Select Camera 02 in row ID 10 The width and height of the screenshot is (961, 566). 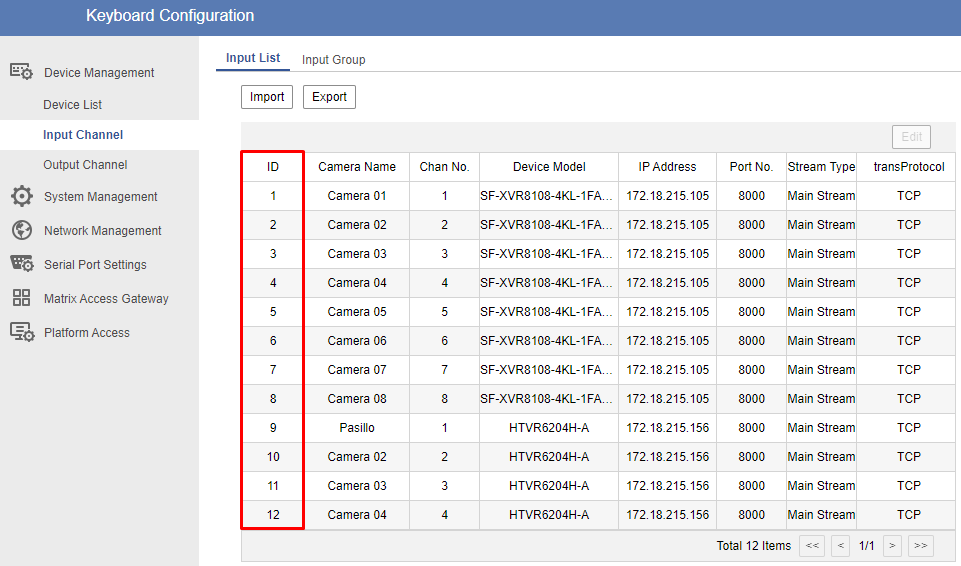tap(357, 457)
